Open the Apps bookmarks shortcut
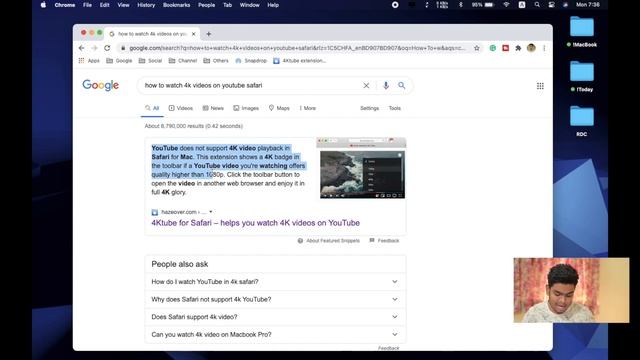 (89, 61)
